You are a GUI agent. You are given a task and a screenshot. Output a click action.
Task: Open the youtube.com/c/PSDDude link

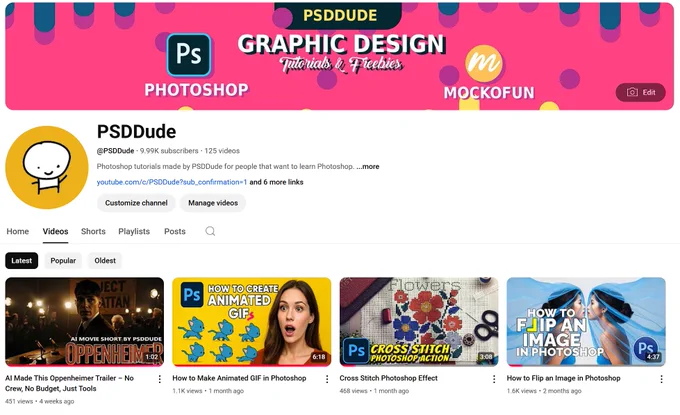coord(172,182)
